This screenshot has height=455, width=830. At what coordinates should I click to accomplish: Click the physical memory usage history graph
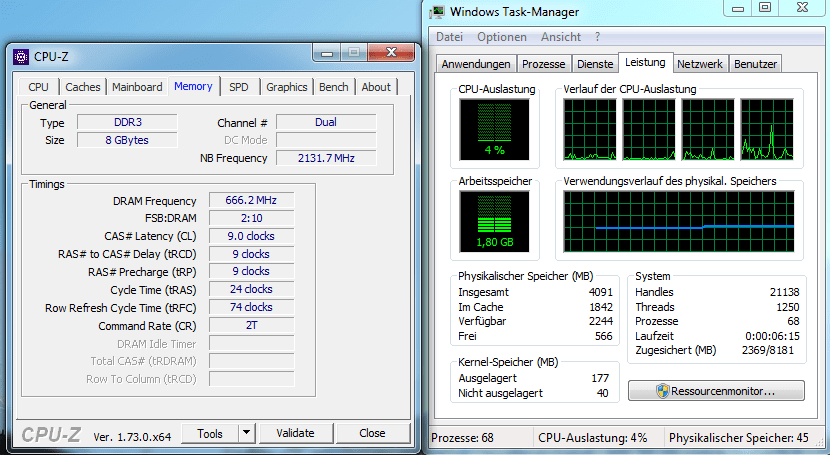(x=679, y=221)
